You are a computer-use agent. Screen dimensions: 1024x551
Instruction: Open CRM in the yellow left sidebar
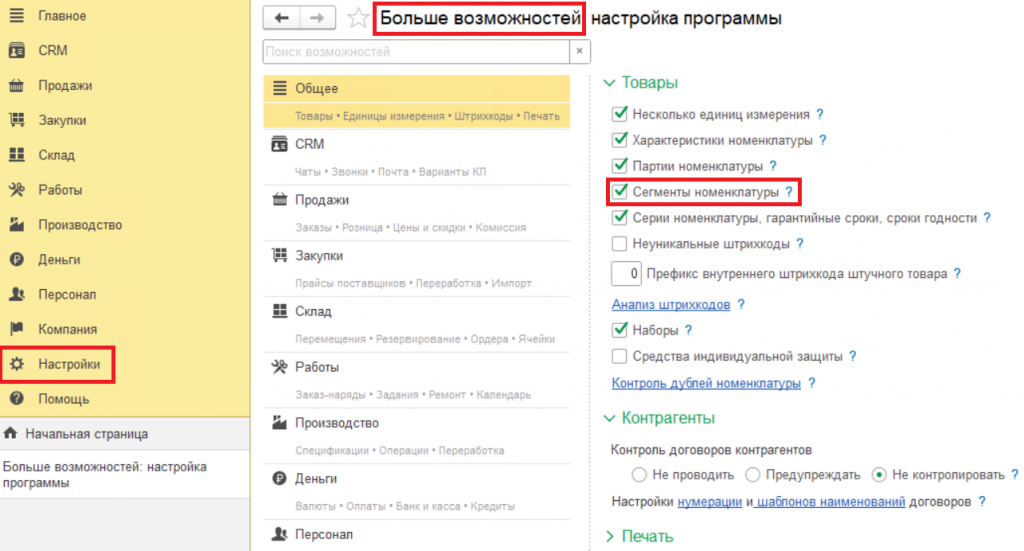(x=39, y=50)
